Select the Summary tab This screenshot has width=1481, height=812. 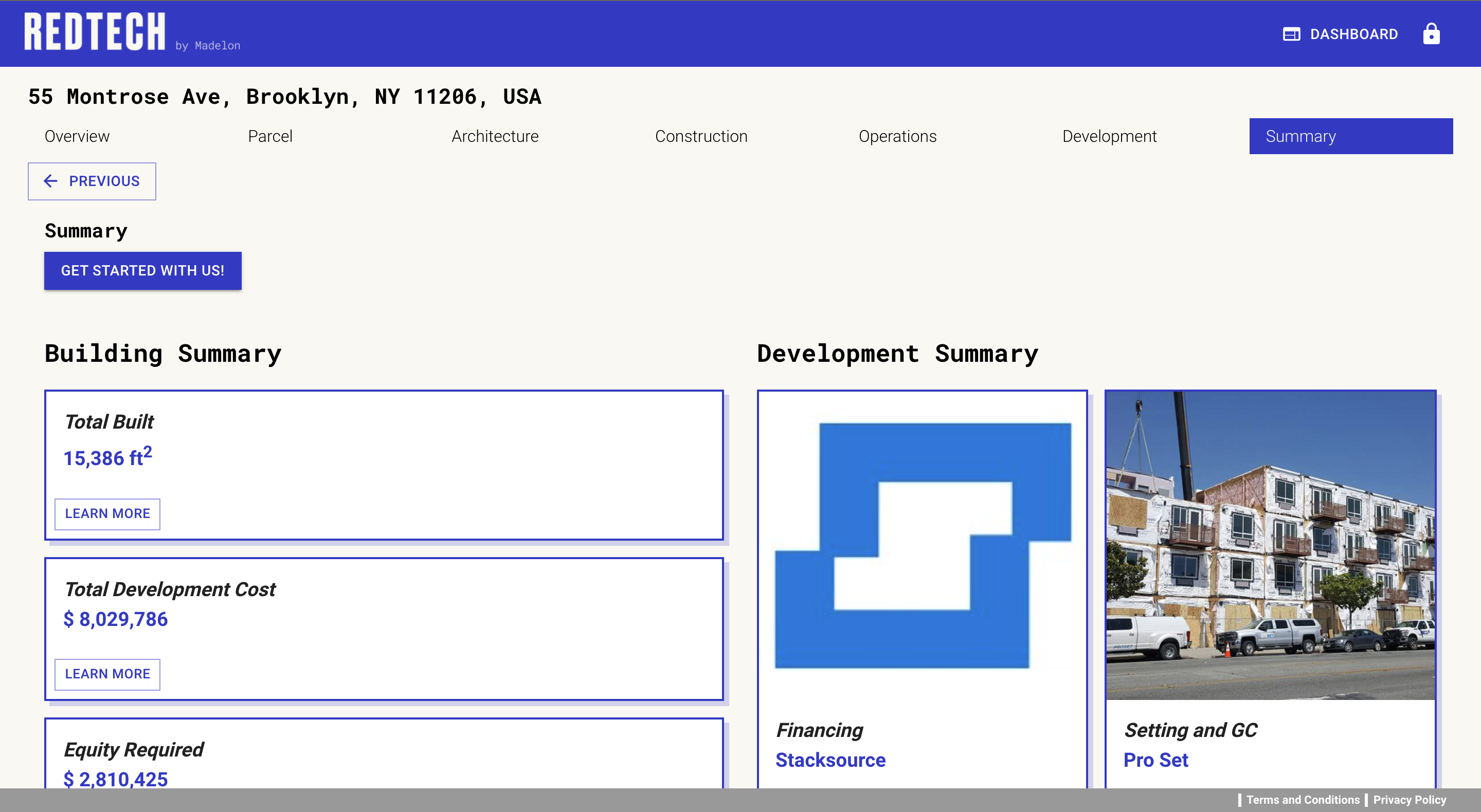tap(1350, 136)
